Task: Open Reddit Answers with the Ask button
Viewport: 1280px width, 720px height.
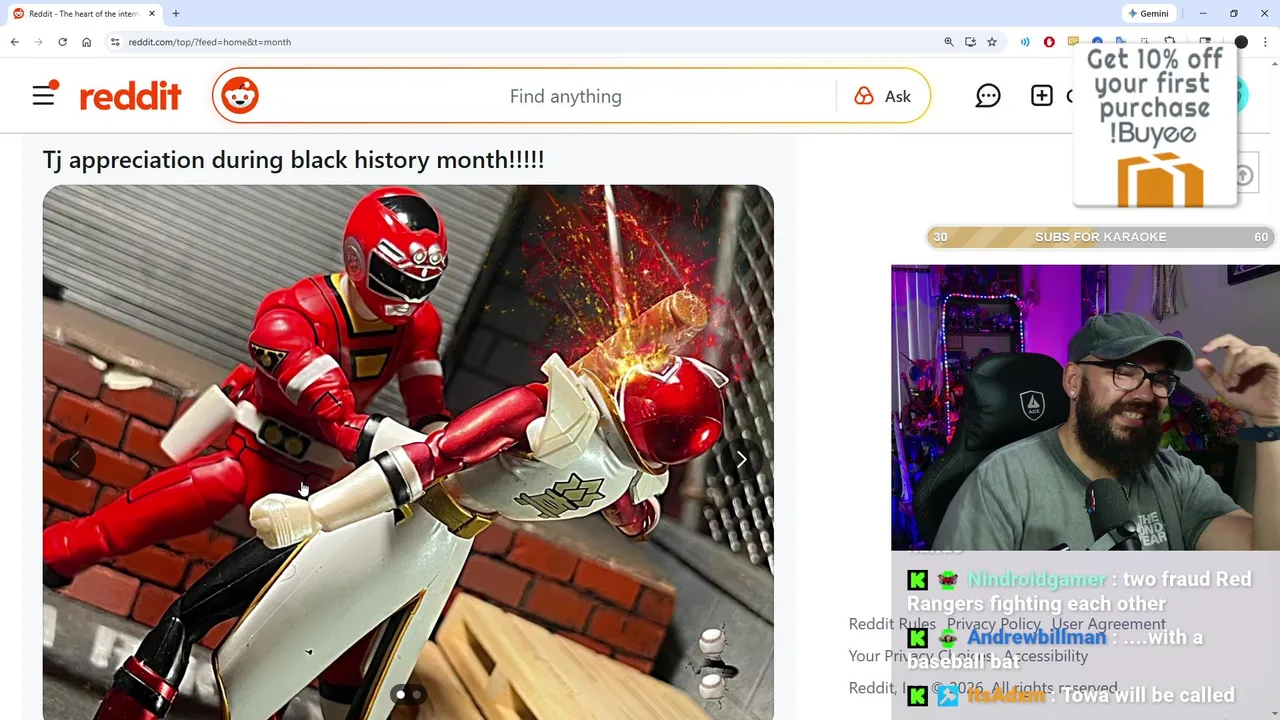Action: tap(883, 96)
